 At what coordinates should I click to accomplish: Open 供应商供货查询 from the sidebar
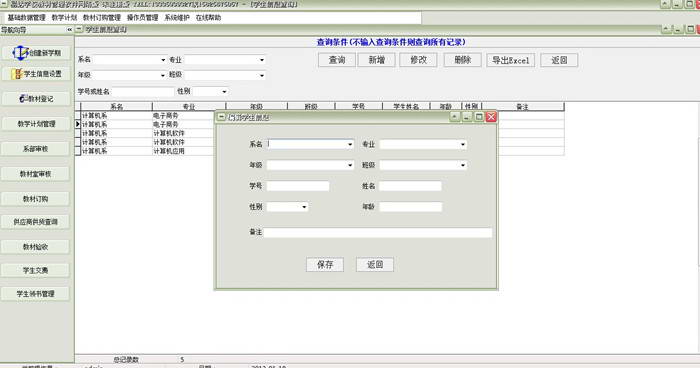[36, 222]
